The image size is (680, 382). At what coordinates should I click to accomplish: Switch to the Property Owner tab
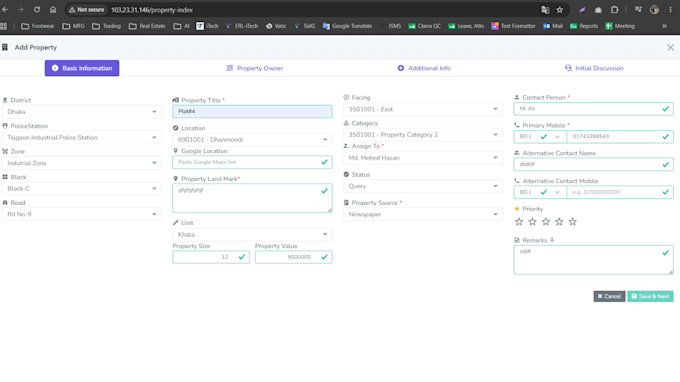[255, 68]
